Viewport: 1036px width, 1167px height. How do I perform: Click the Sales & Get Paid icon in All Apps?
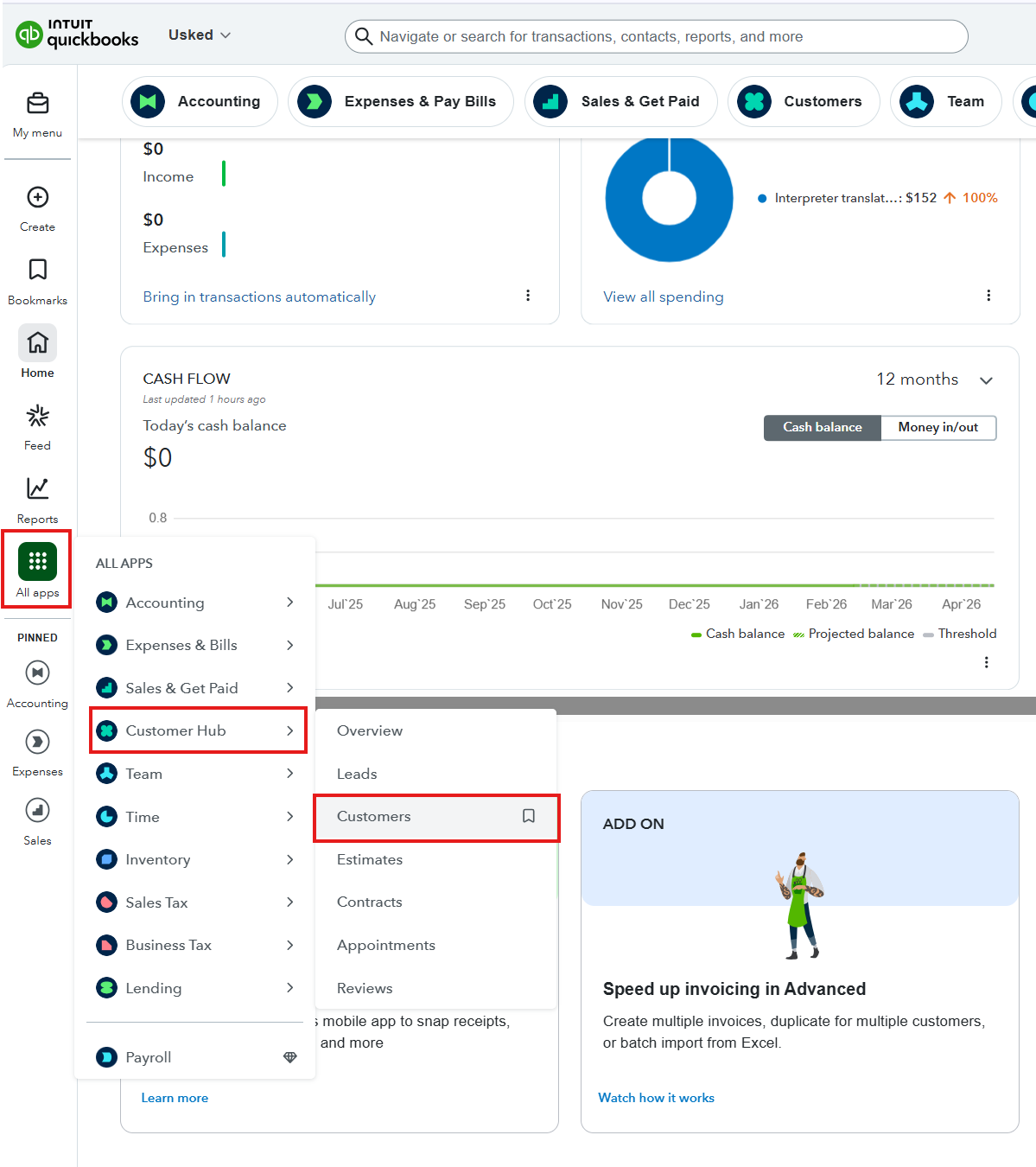coord(107,688)
